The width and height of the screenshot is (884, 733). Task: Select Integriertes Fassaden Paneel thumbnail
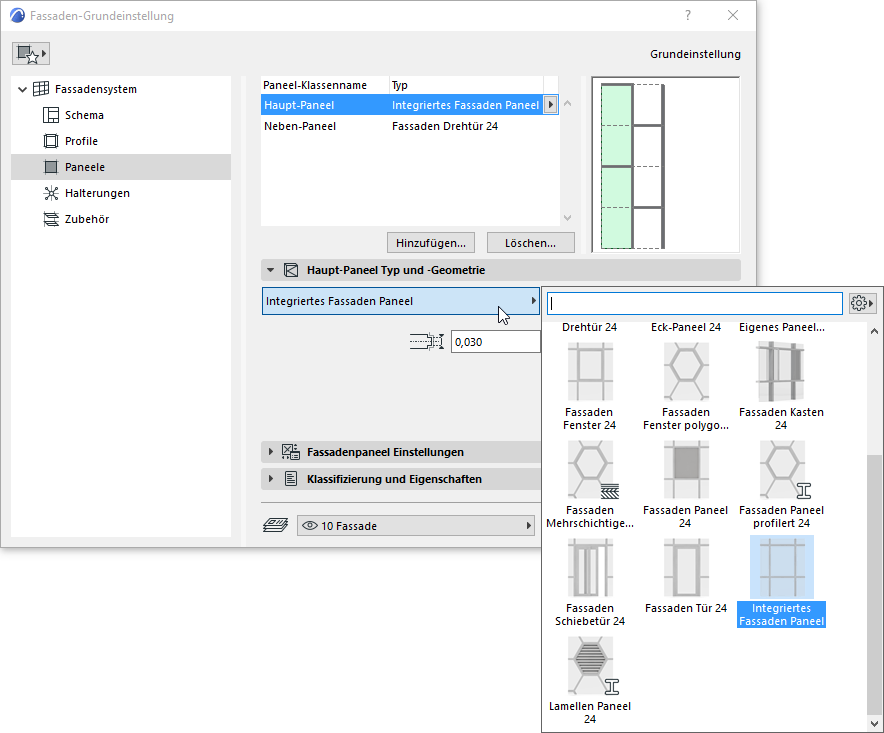tap(781, 567)
